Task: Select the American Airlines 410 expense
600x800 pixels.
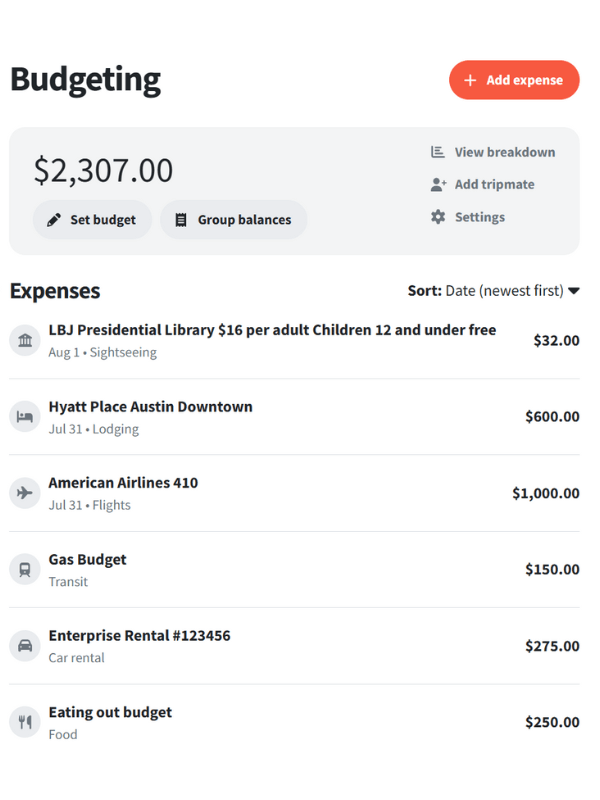Action: point(123,483)
